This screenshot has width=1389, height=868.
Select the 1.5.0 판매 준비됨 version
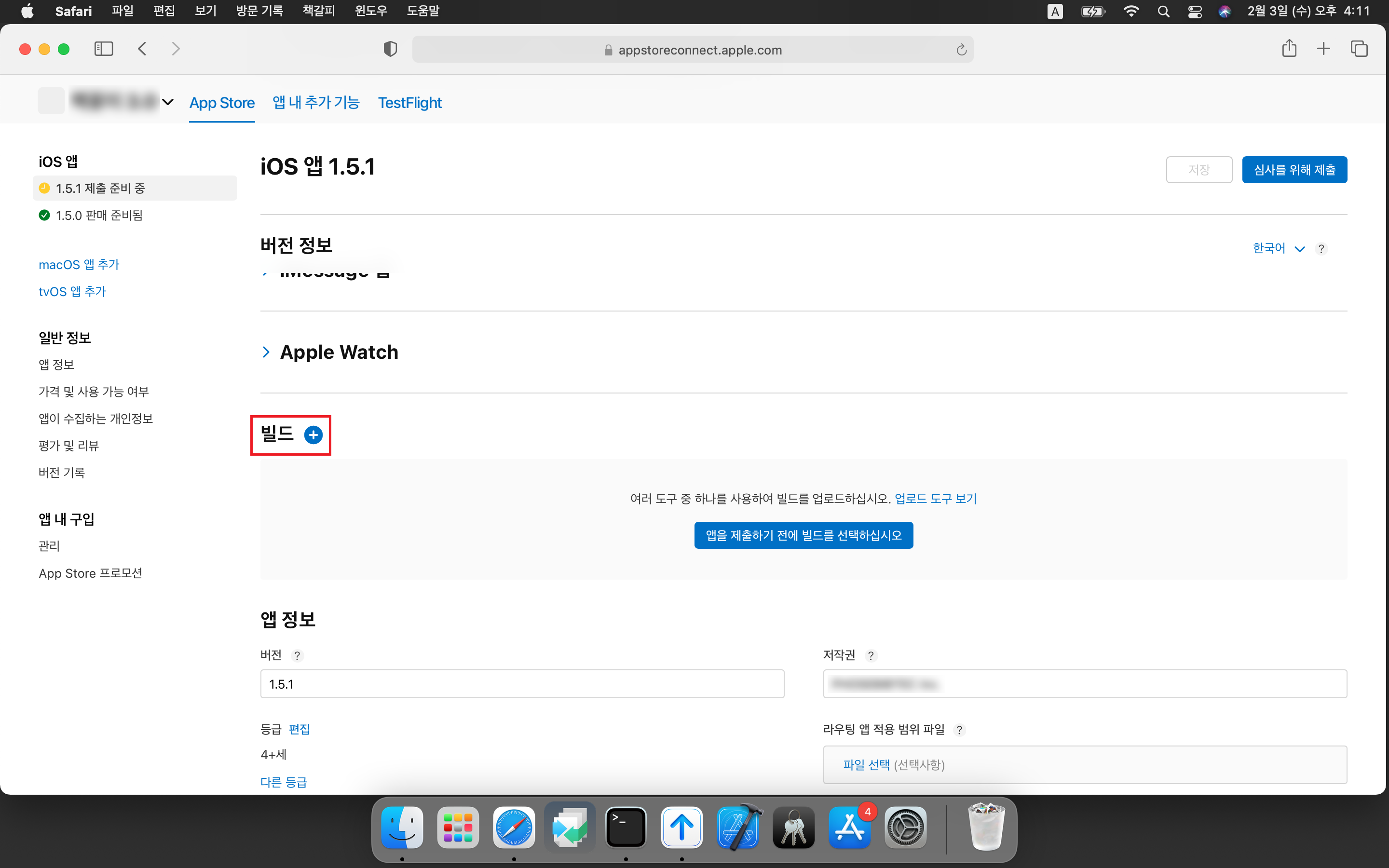99,215
